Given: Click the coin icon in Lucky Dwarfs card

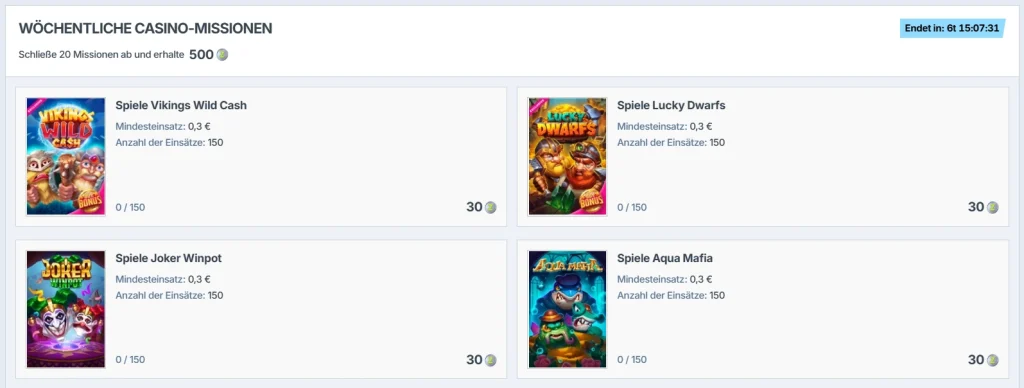Looking at the screenshot, I should coord(992,207).
